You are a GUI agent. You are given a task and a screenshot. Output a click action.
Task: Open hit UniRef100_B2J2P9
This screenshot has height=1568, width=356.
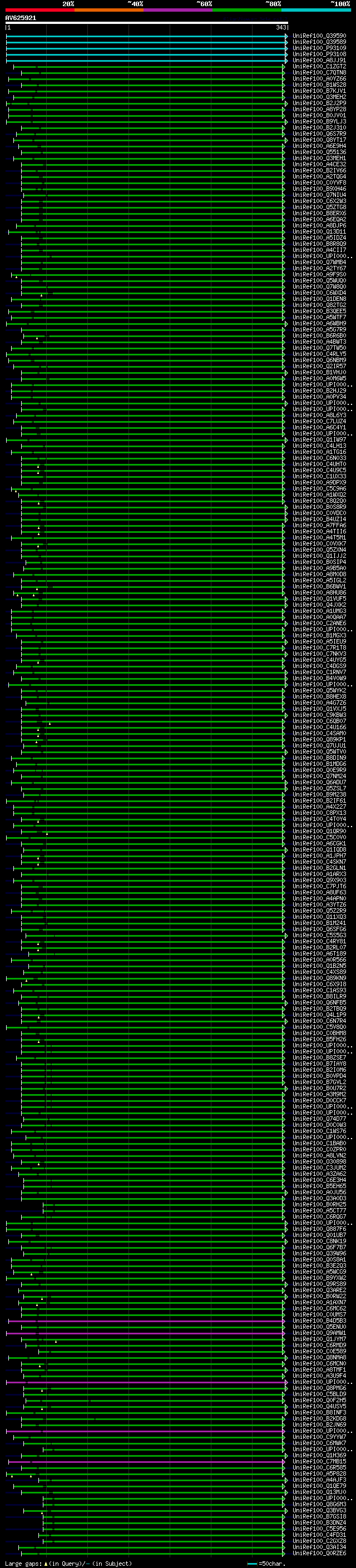tap(319, 103)
